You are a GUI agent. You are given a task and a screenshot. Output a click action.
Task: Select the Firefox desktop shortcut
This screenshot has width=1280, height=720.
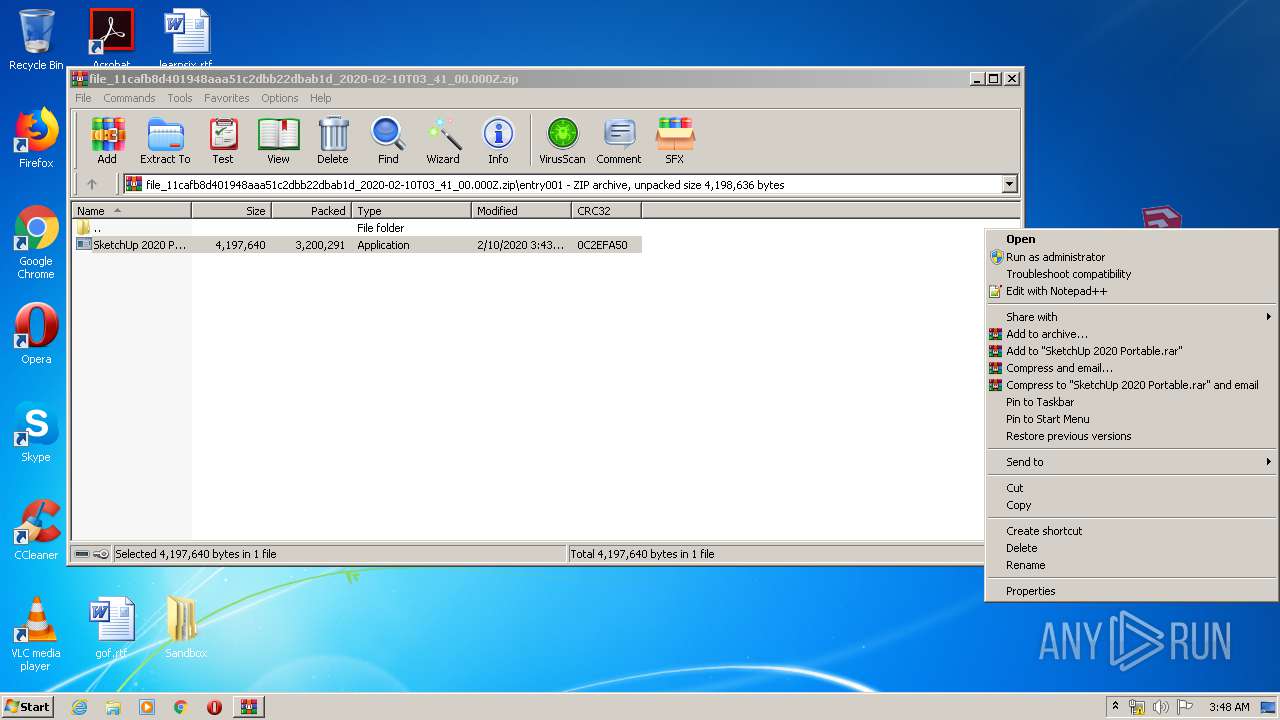click(36, 139)
